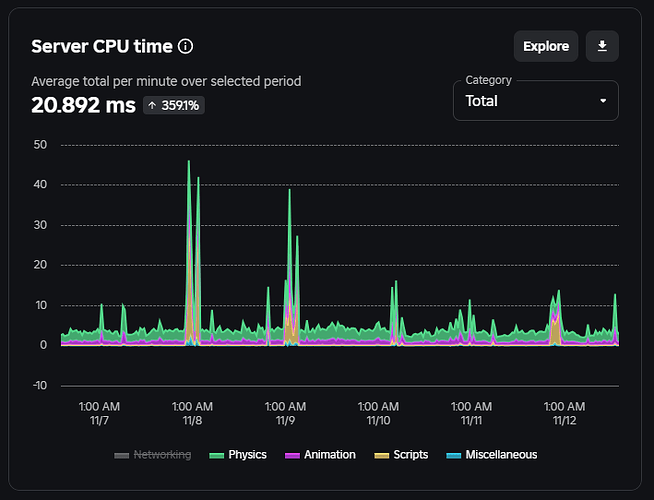Click the Average total per minute subtitle
Screen dimensions: 654x500
[x=166, y=81]
